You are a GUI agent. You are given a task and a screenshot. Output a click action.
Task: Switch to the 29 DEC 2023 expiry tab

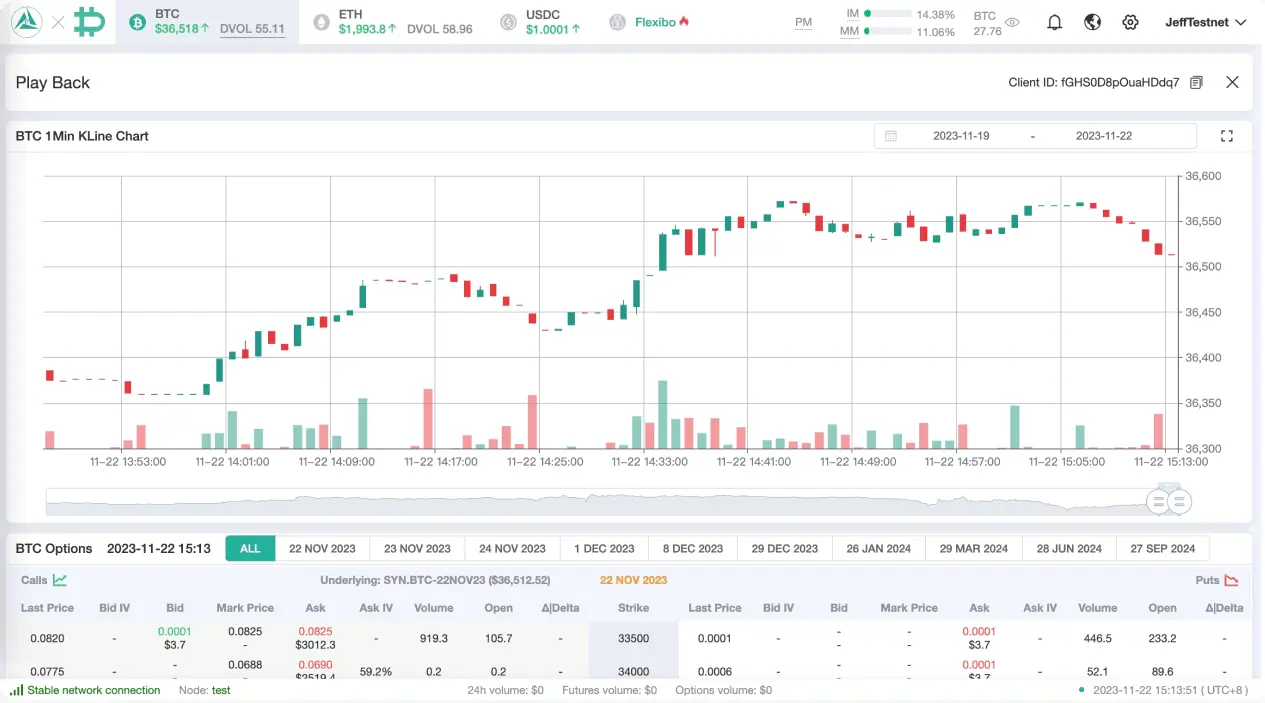(x=784, y=548)
